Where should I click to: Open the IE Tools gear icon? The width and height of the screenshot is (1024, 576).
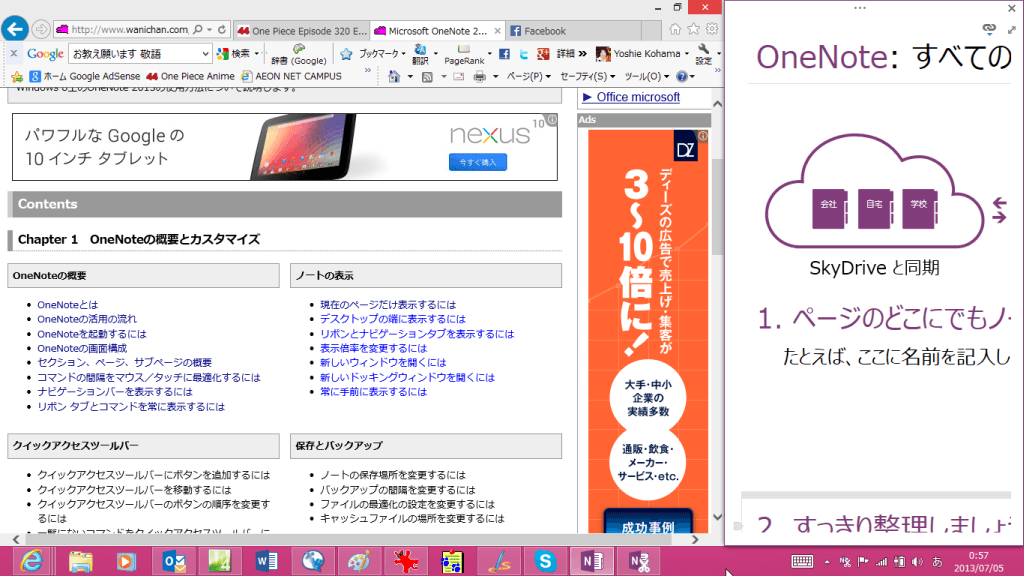712,29
